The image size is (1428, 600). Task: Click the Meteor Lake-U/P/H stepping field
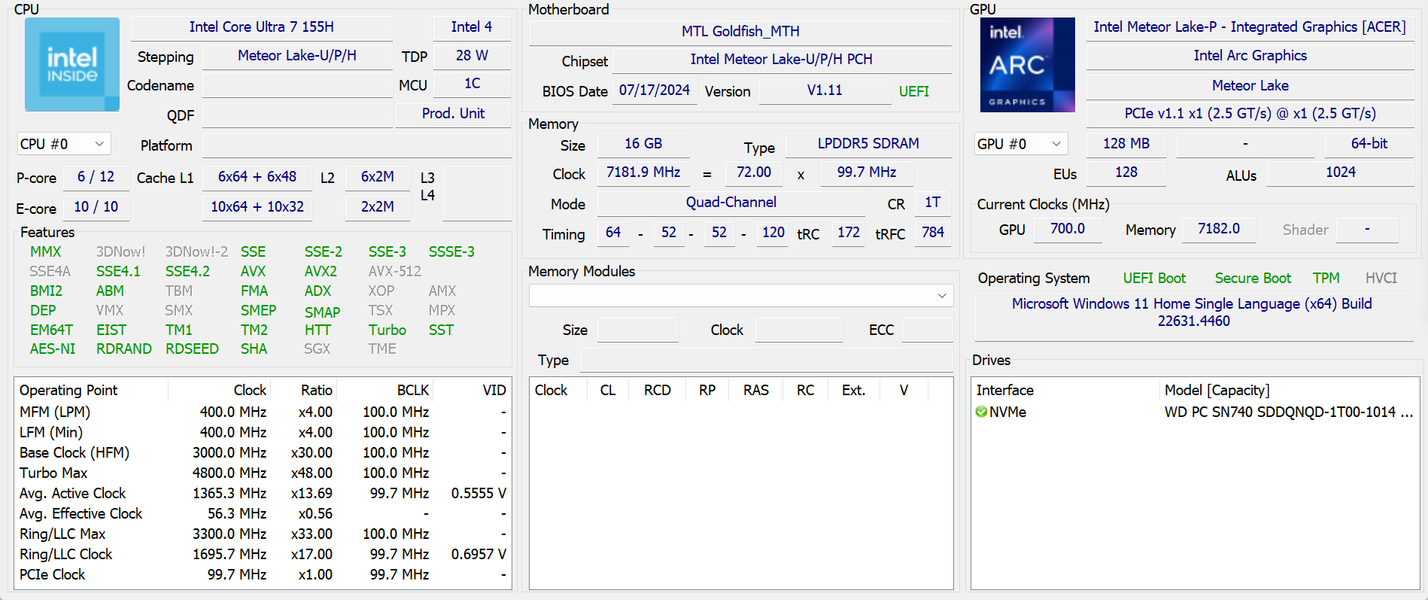297,56
